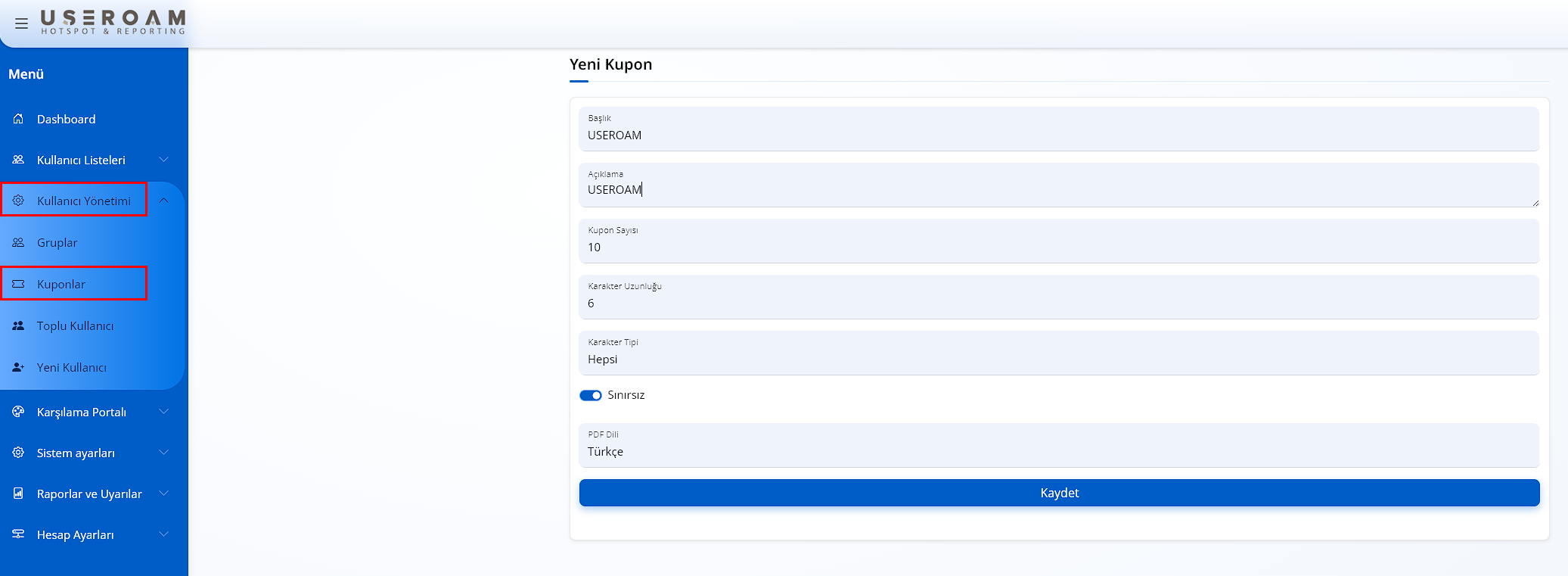This screenshot has height=576, width=1568.
Task: Click the Gruplar group icon
Action: [18, 242]
